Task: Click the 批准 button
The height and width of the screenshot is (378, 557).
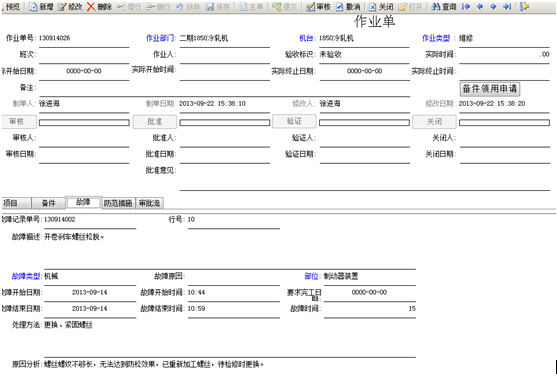Action: point(155,122)
